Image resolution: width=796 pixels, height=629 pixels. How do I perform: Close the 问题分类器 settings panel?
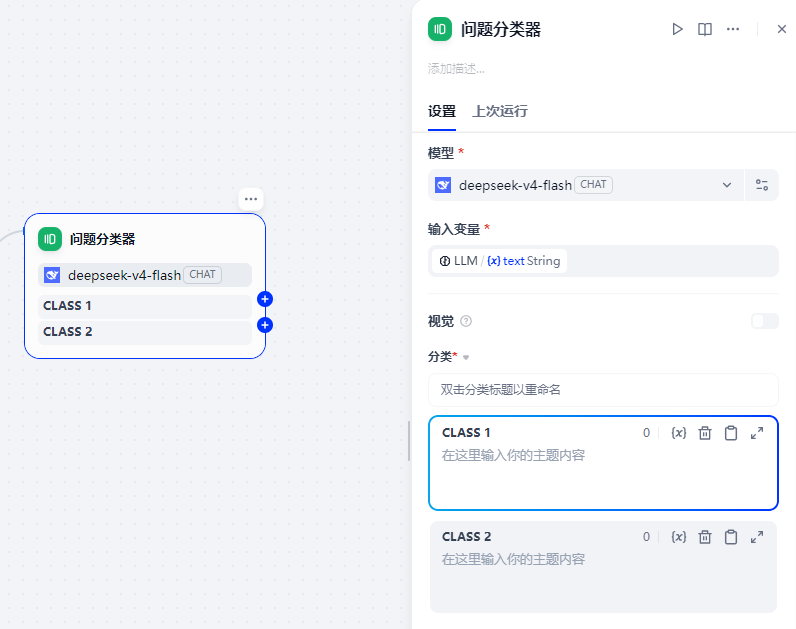(782, 29)
